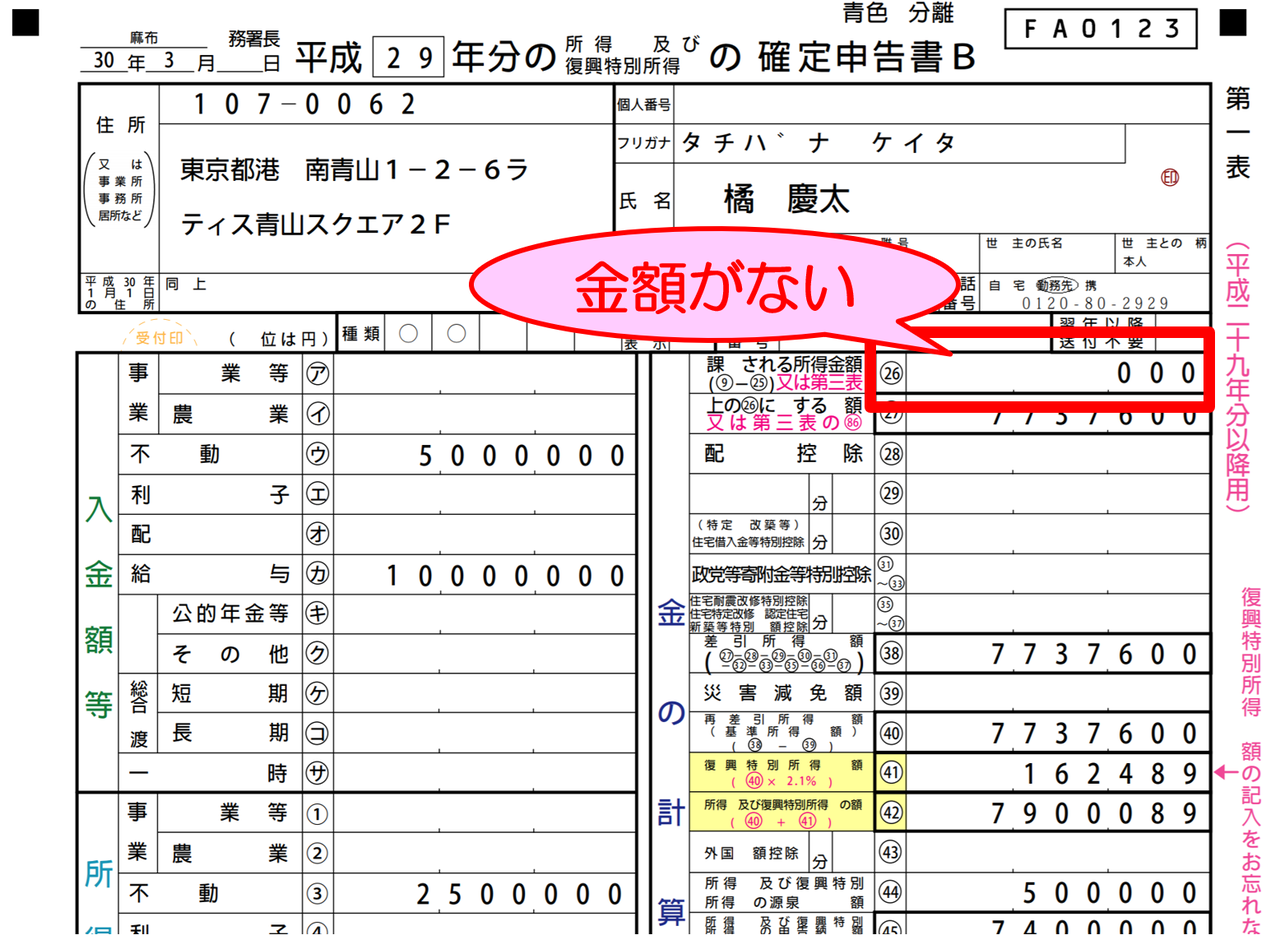Click the 給与 ㋕ row label
This screenshot has height=949, width=1280.
210,574
